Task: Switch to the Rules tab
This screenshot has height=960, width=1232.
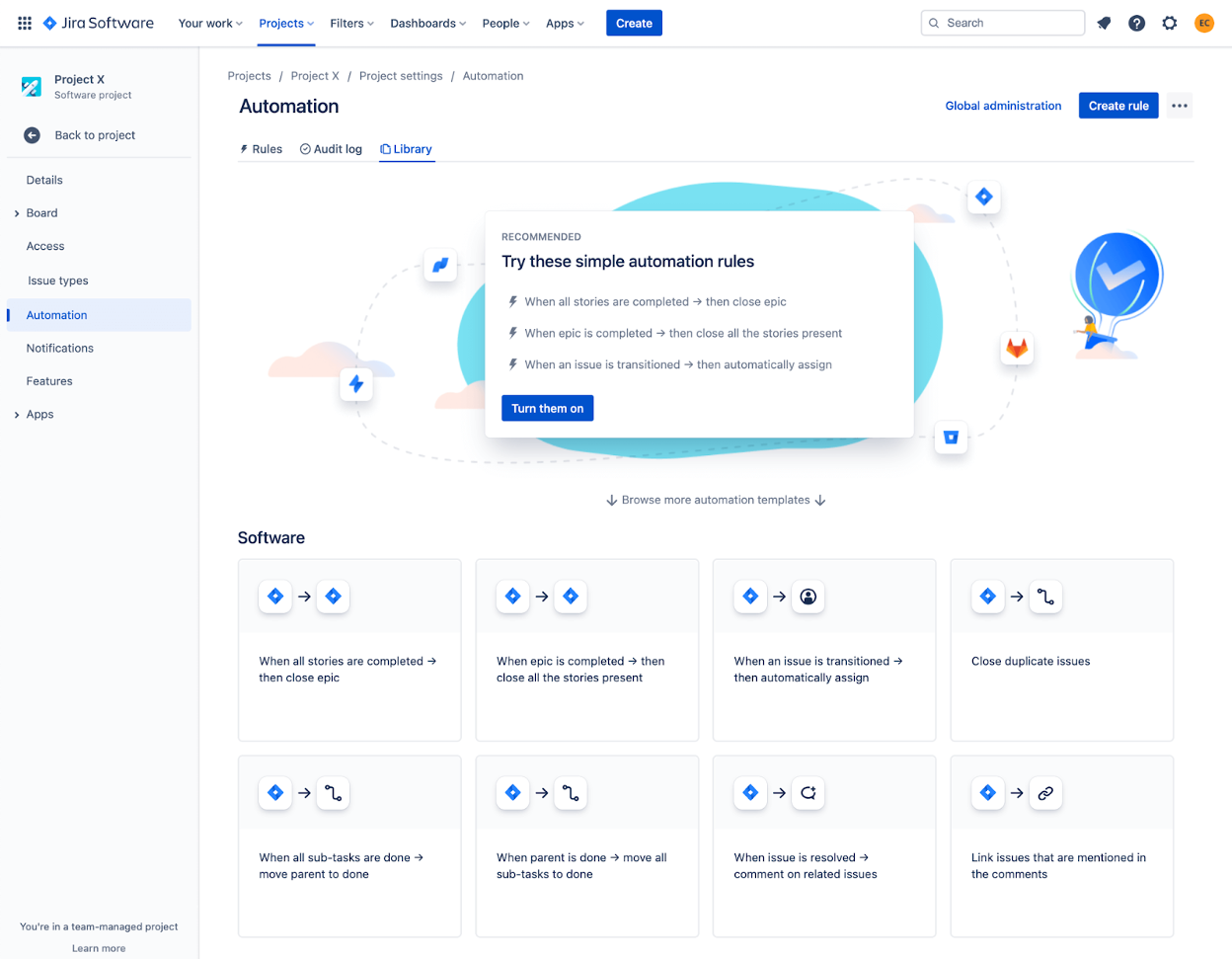Action: click(x=261, y=149)
